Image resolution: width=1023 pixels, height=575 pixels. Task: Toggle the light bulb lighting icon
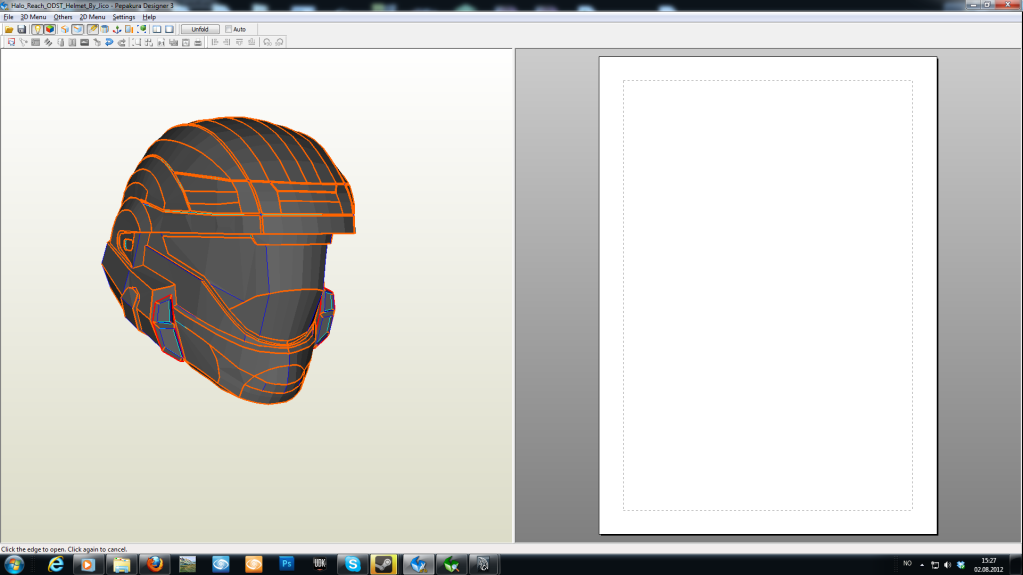pos(37,29)
